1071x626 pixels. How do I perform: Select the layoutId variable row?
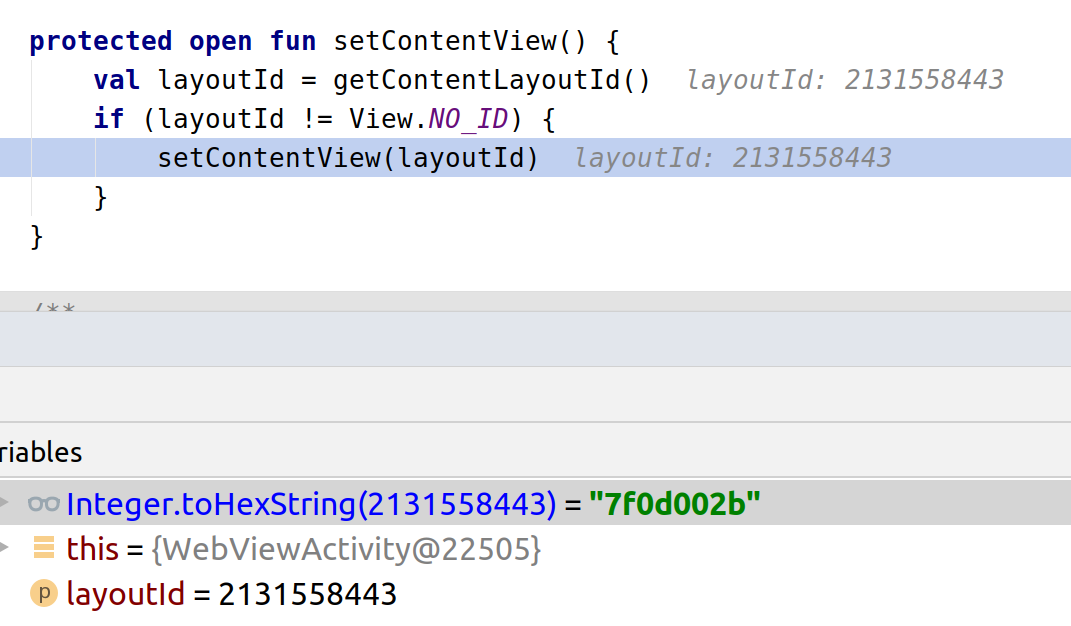(x=125, y=594)
